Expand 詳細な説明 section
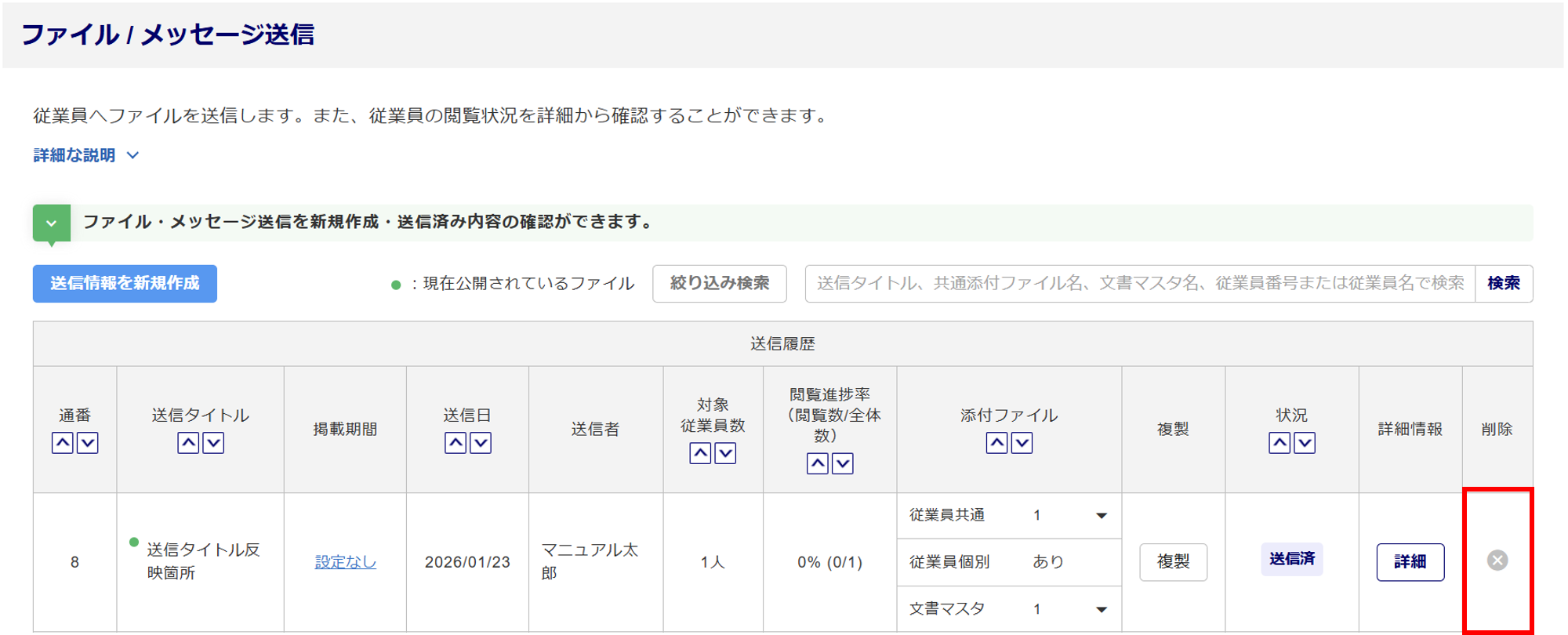Image resolution: width=1568 pixels, height=635 pixels. pos(86,155)
